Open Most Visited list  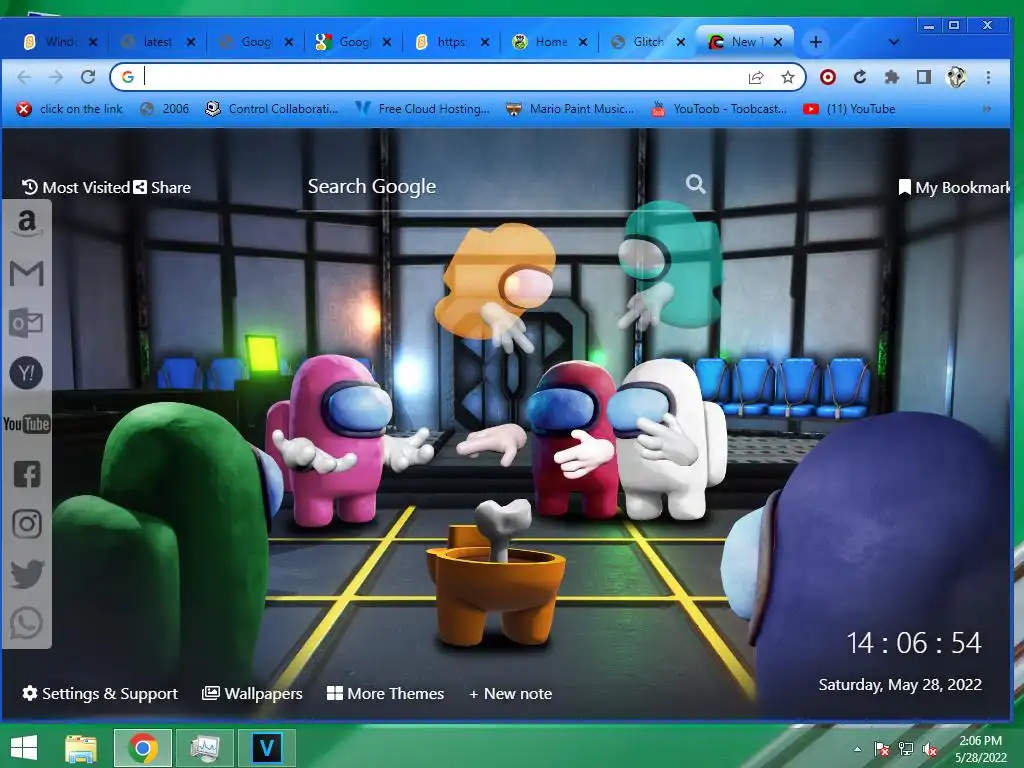pos(76,187)
